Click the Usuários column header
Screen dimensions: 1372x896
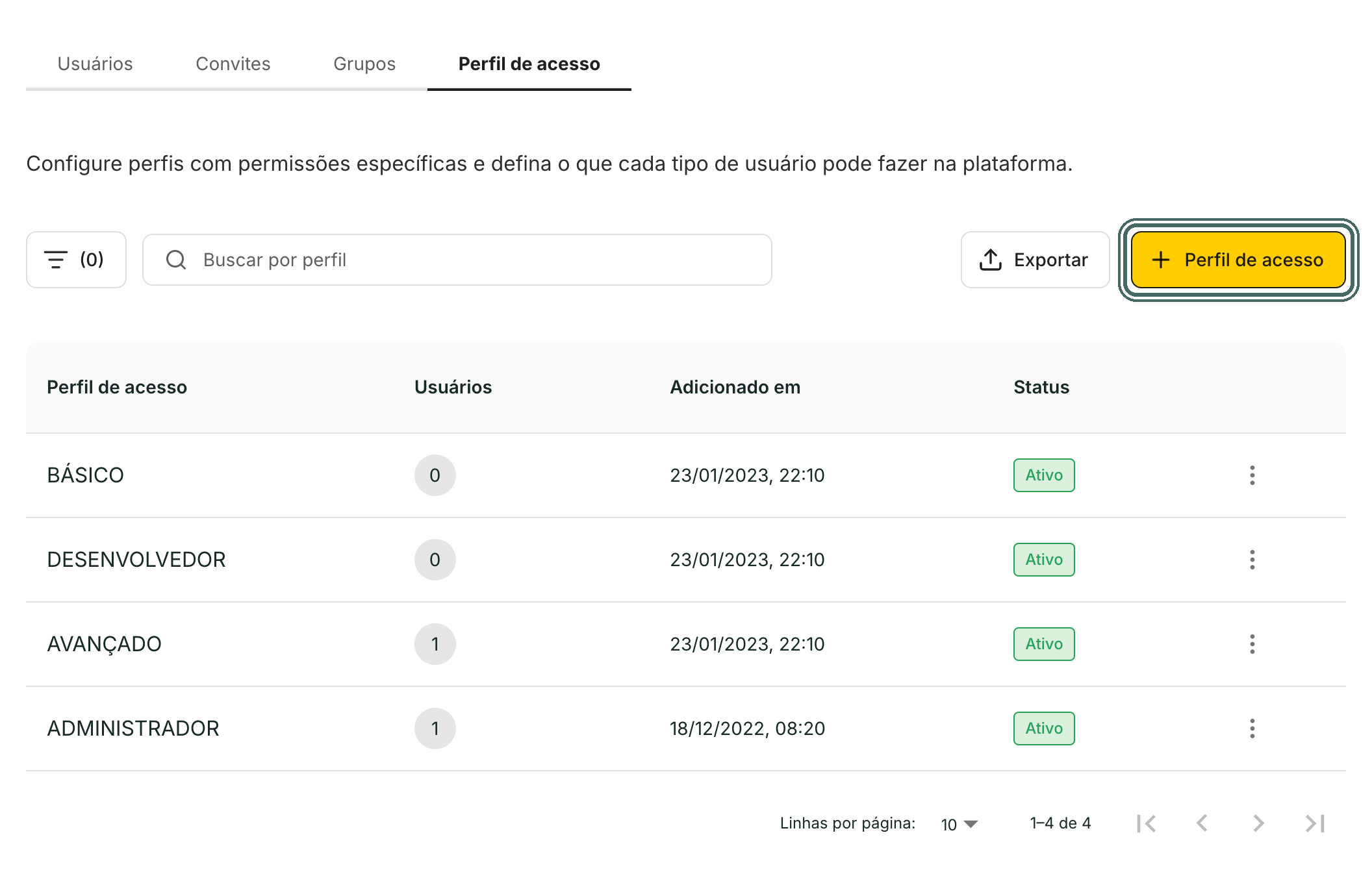tap(453, 387)
